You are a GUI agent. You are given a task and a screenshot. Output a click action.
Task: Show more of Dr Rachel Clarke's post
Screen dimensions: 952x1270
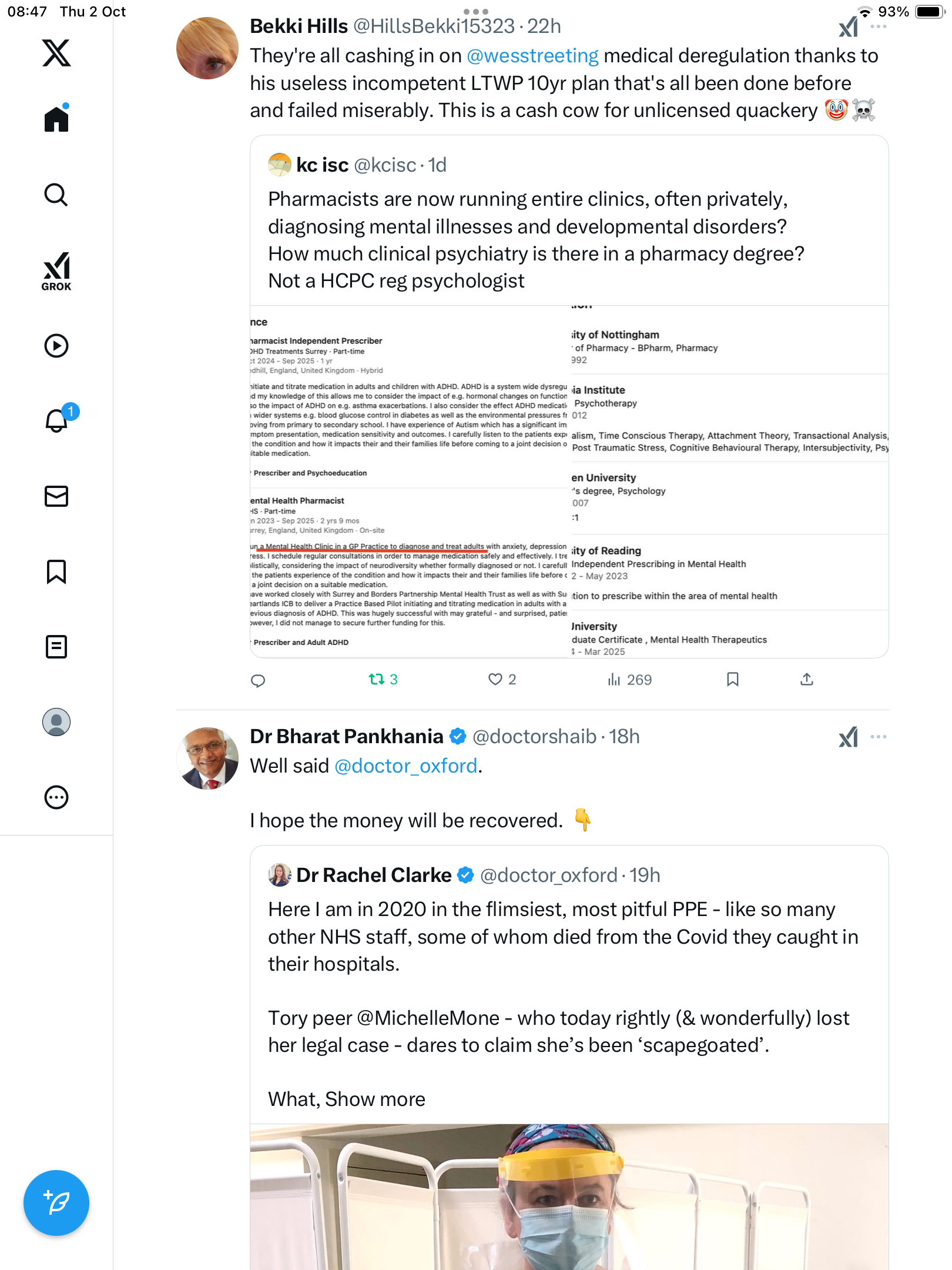(375, 1099)
